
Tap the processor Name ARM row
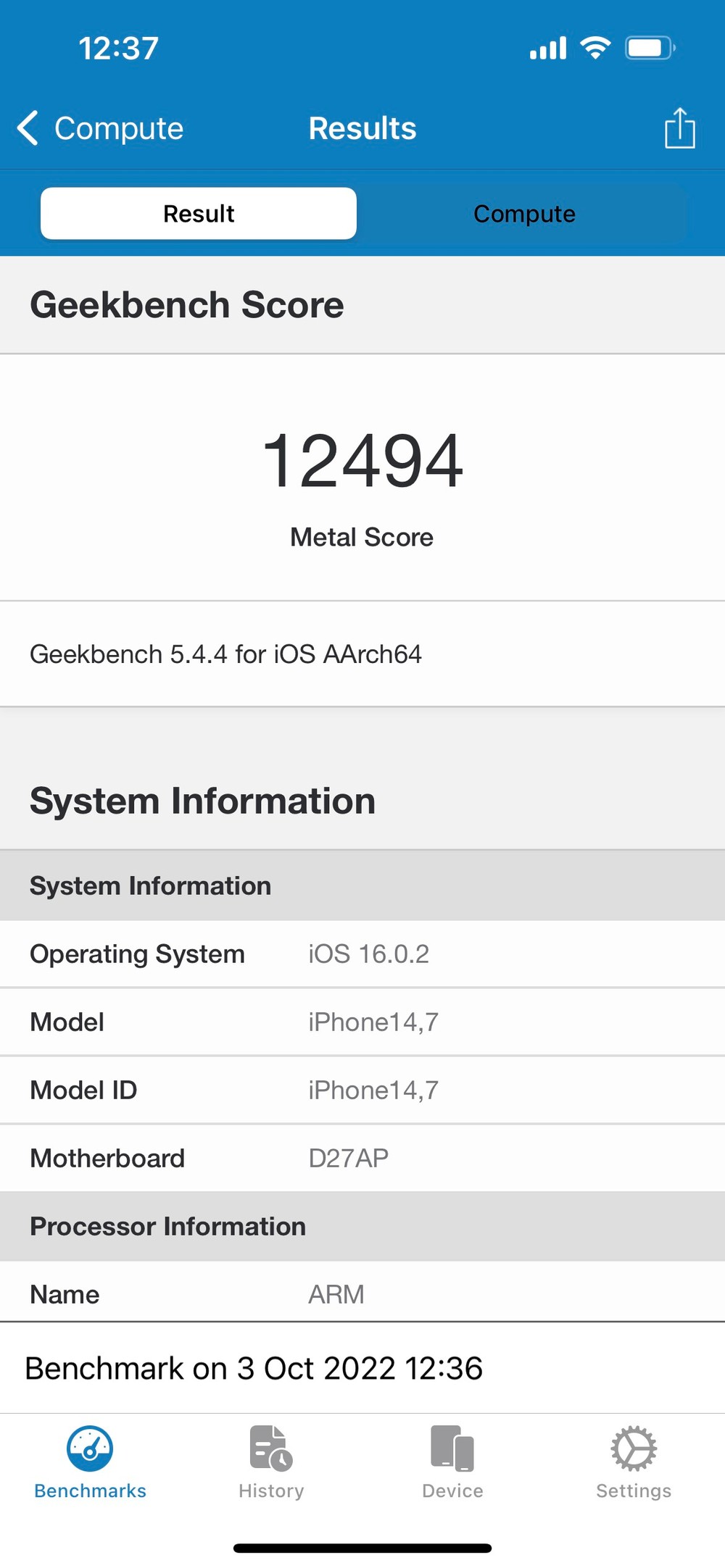pos(362,1294)
